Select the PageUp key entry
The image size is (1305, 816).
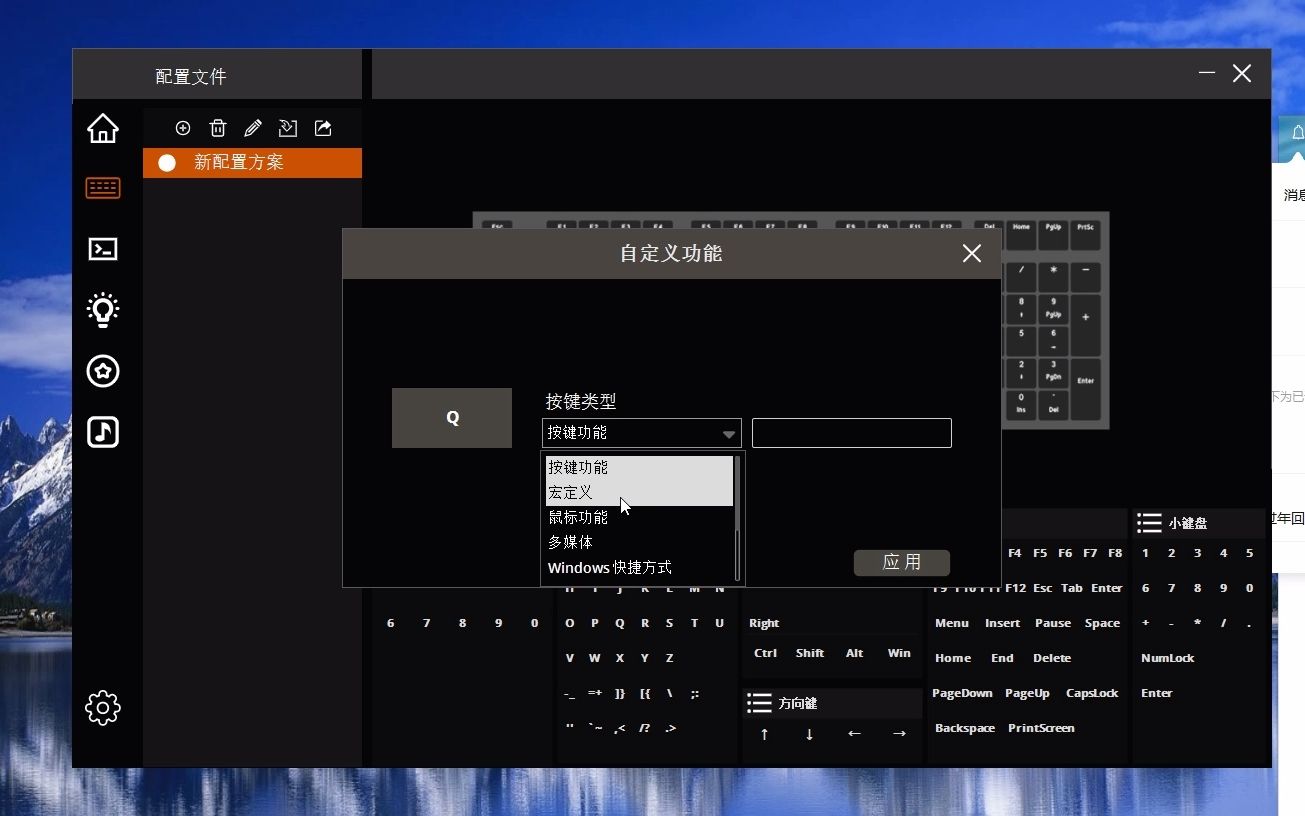tap(1028, 693)
